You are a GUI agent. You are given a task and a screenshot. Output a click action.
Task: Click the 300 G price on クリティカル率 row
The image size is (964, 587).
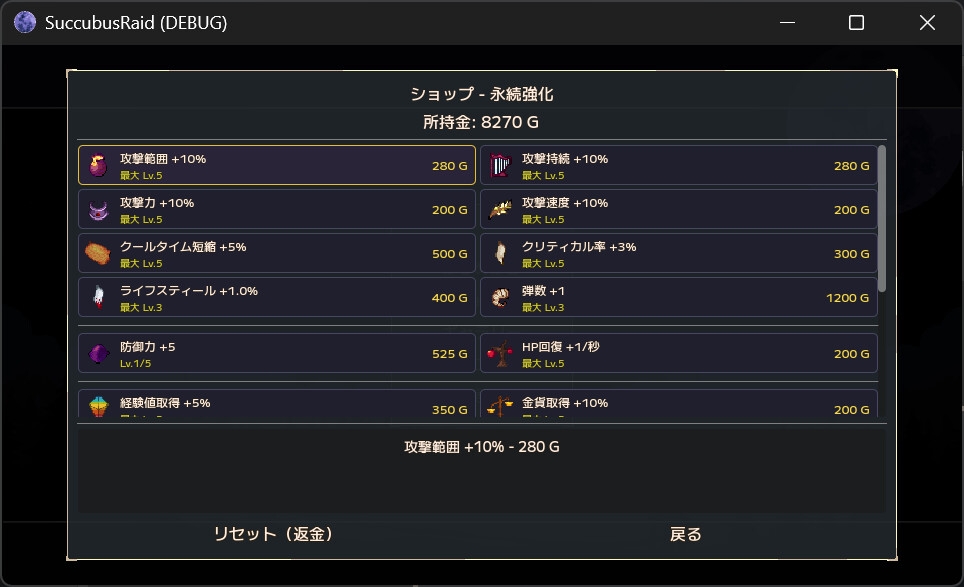click(x=851, y=254)
